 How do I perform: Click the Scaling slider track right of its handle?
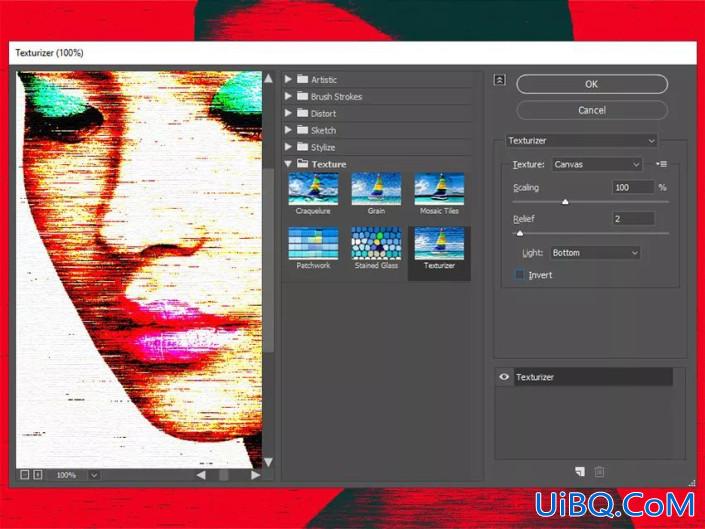pyautogui.click(x=618, y=202)
